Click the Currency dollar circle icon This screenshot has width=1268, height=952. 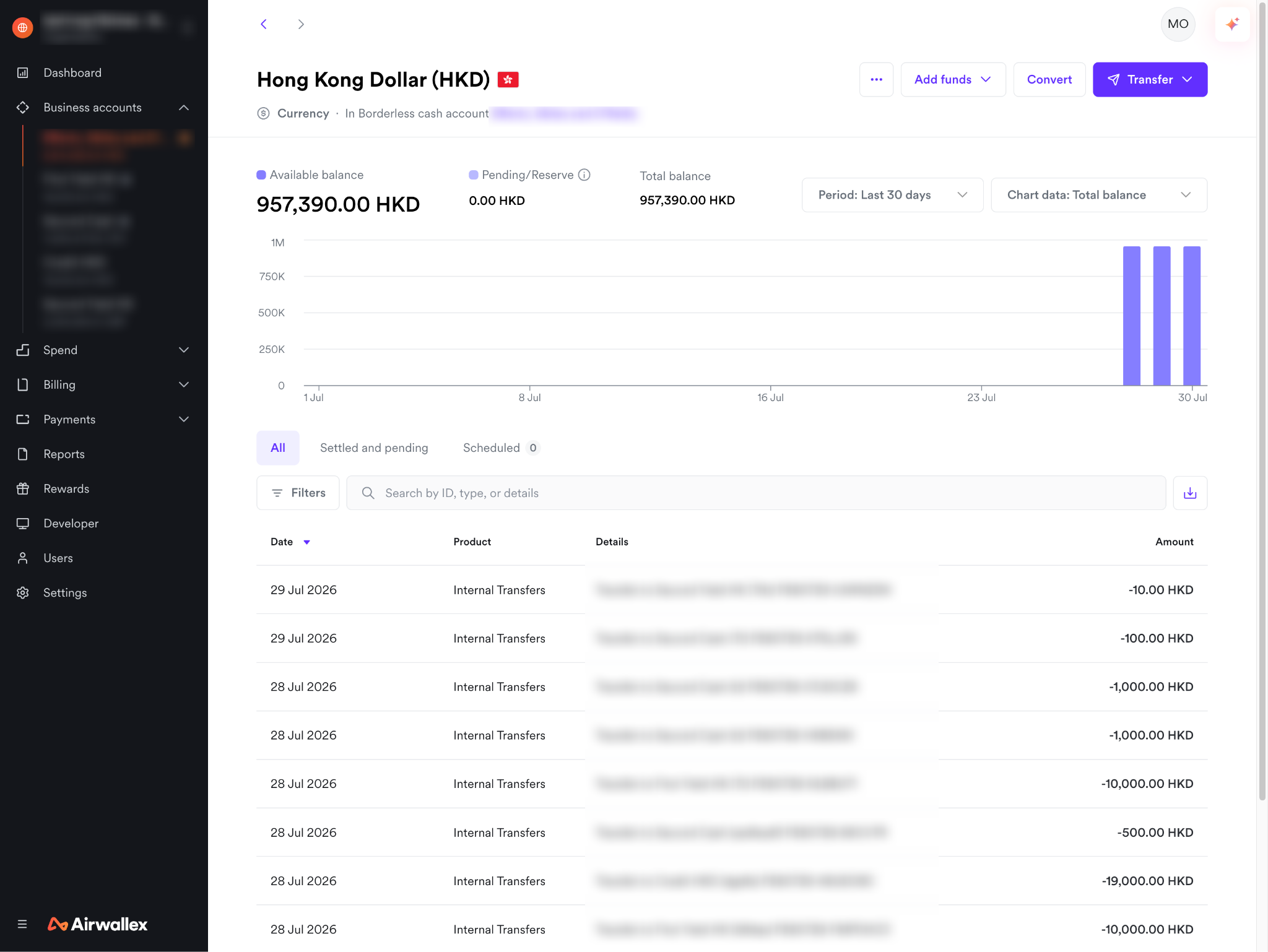[263, 113]
